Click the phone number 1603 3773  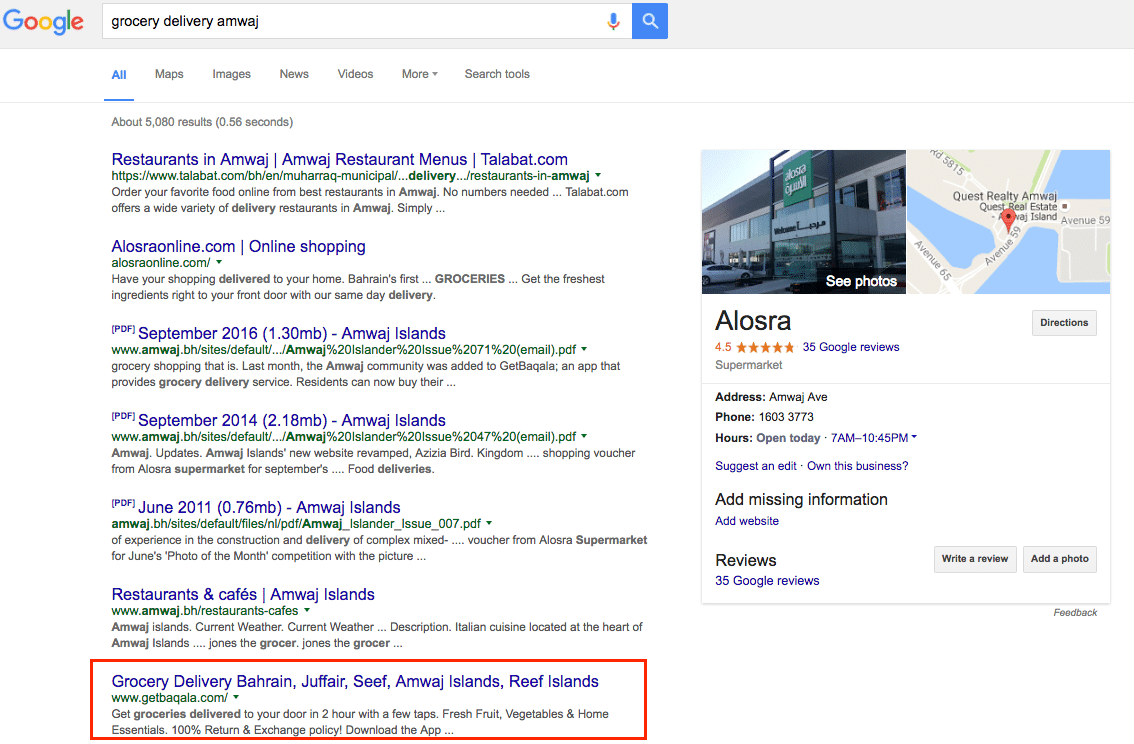pos(786,417)
